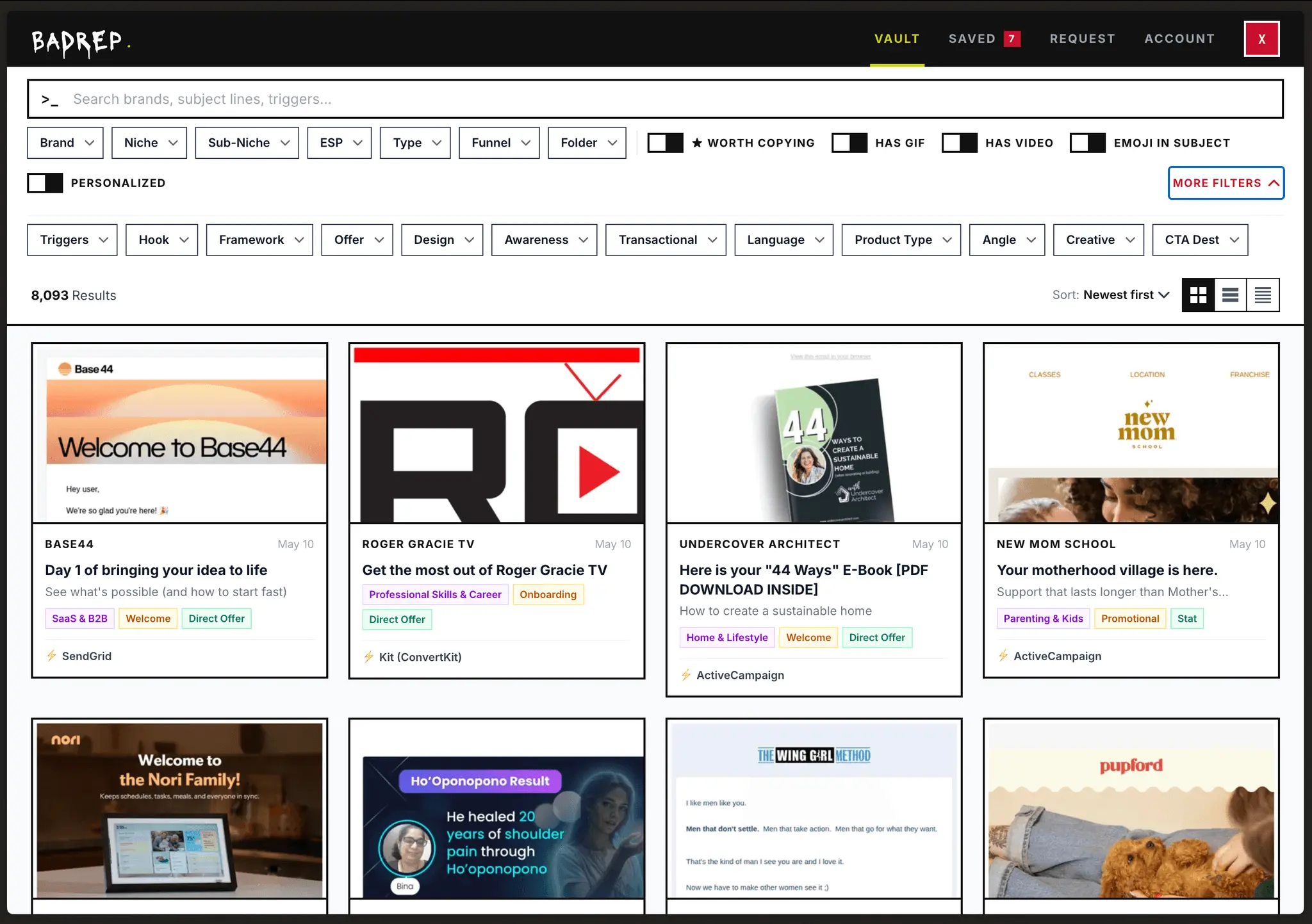Expand the Funnel dropdown
Viewport: 1312px width, 924px height.
point(499,143)
